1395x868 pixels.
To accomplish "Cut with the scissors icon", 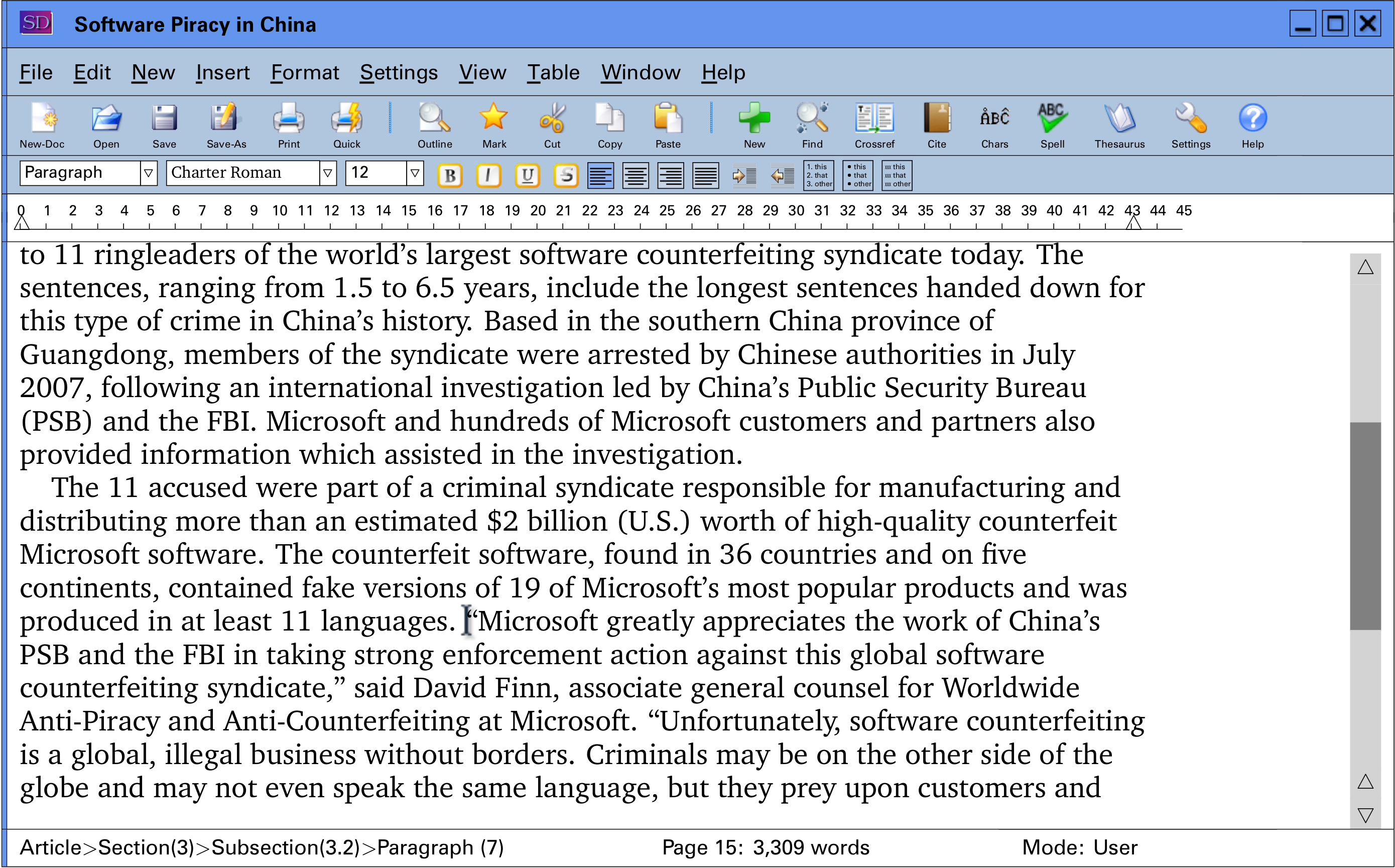I will (552, 117).
